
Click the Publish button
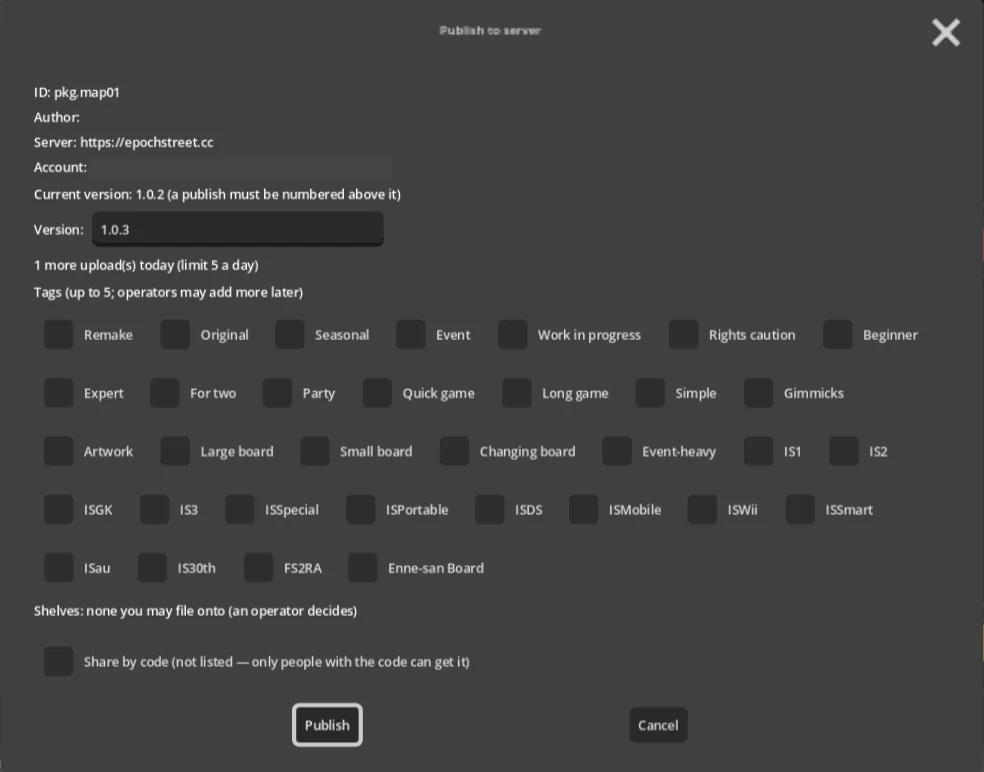click(327, 725)
